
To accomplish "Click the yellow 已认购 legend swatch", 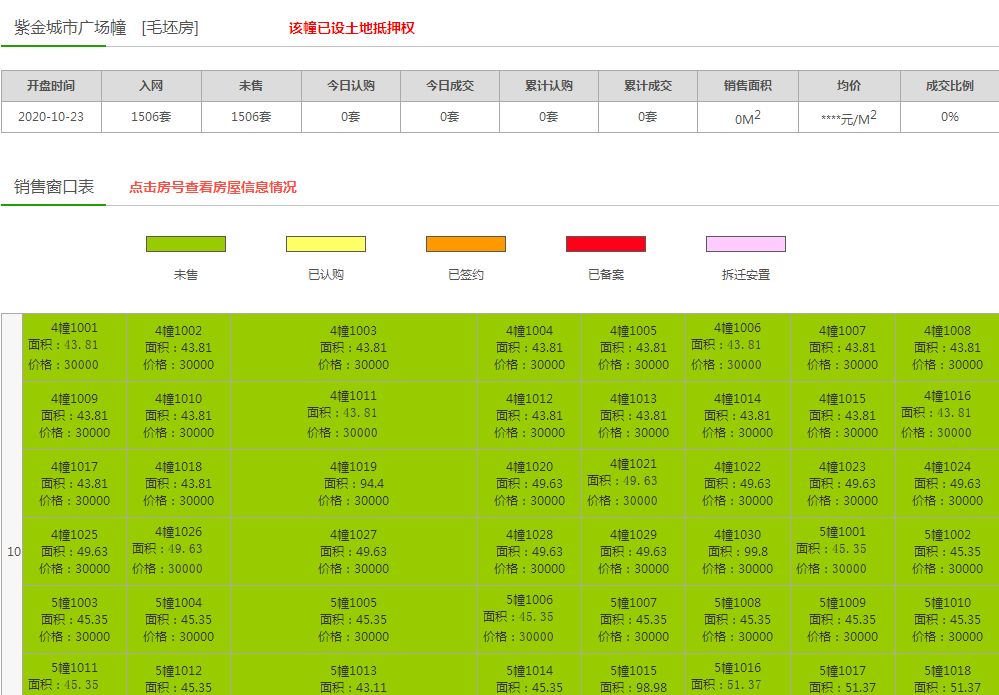I will [326, 244].
